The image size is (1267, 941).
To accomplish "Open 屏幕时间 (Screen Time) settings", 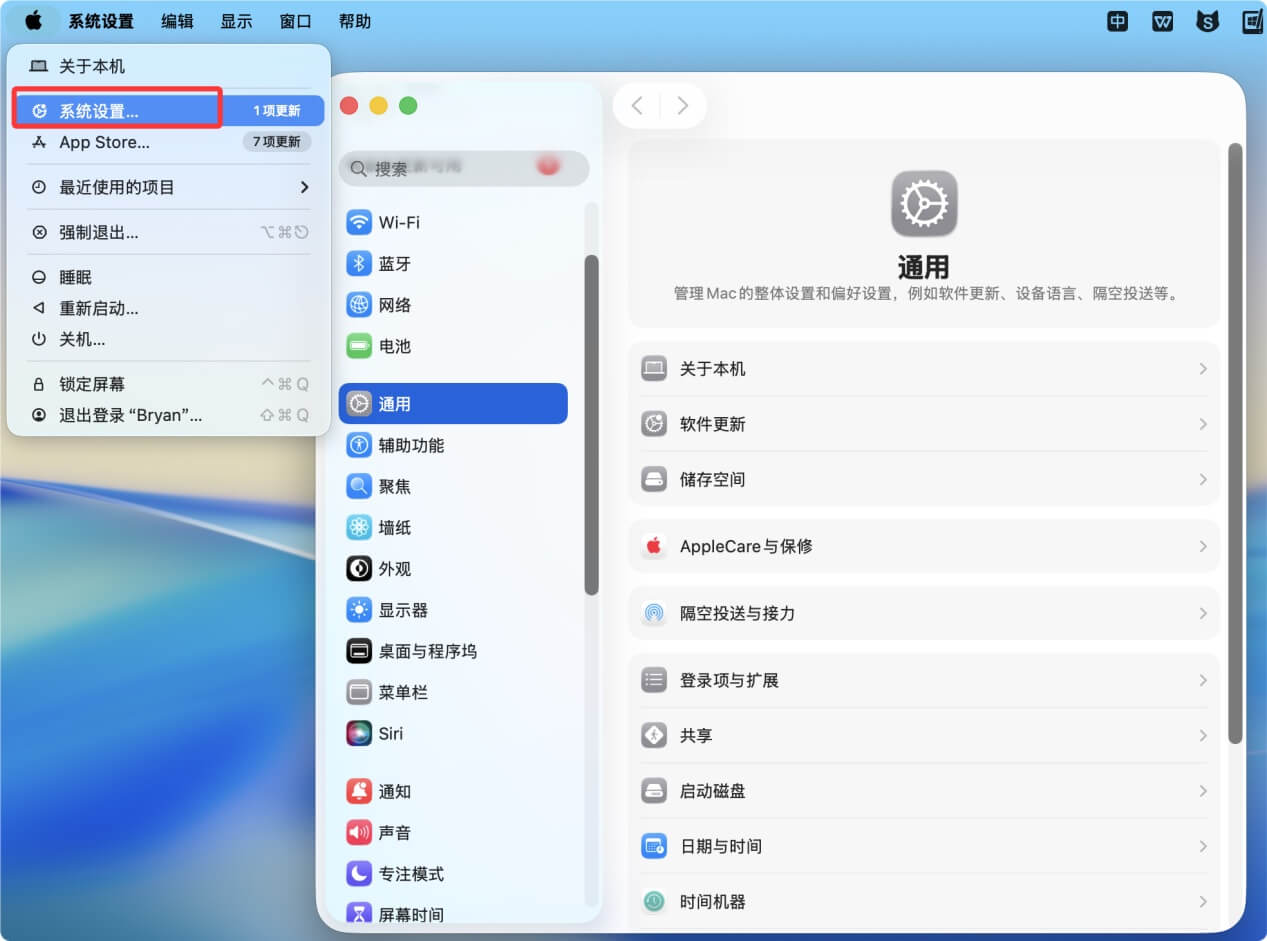I will click(410, 913).
